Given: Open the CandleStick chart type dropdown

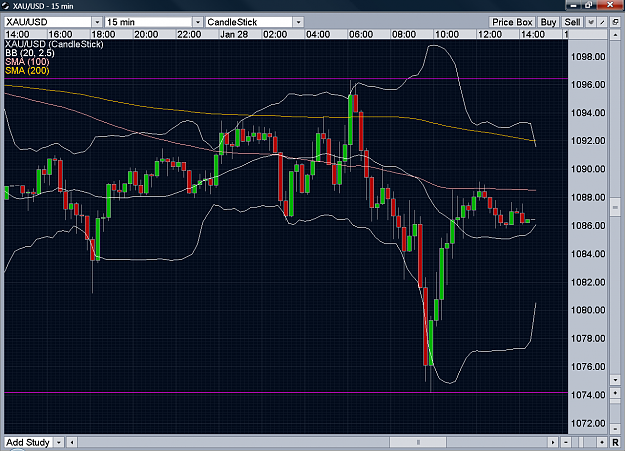Looking at the screenshot, I should coord(298,22).
